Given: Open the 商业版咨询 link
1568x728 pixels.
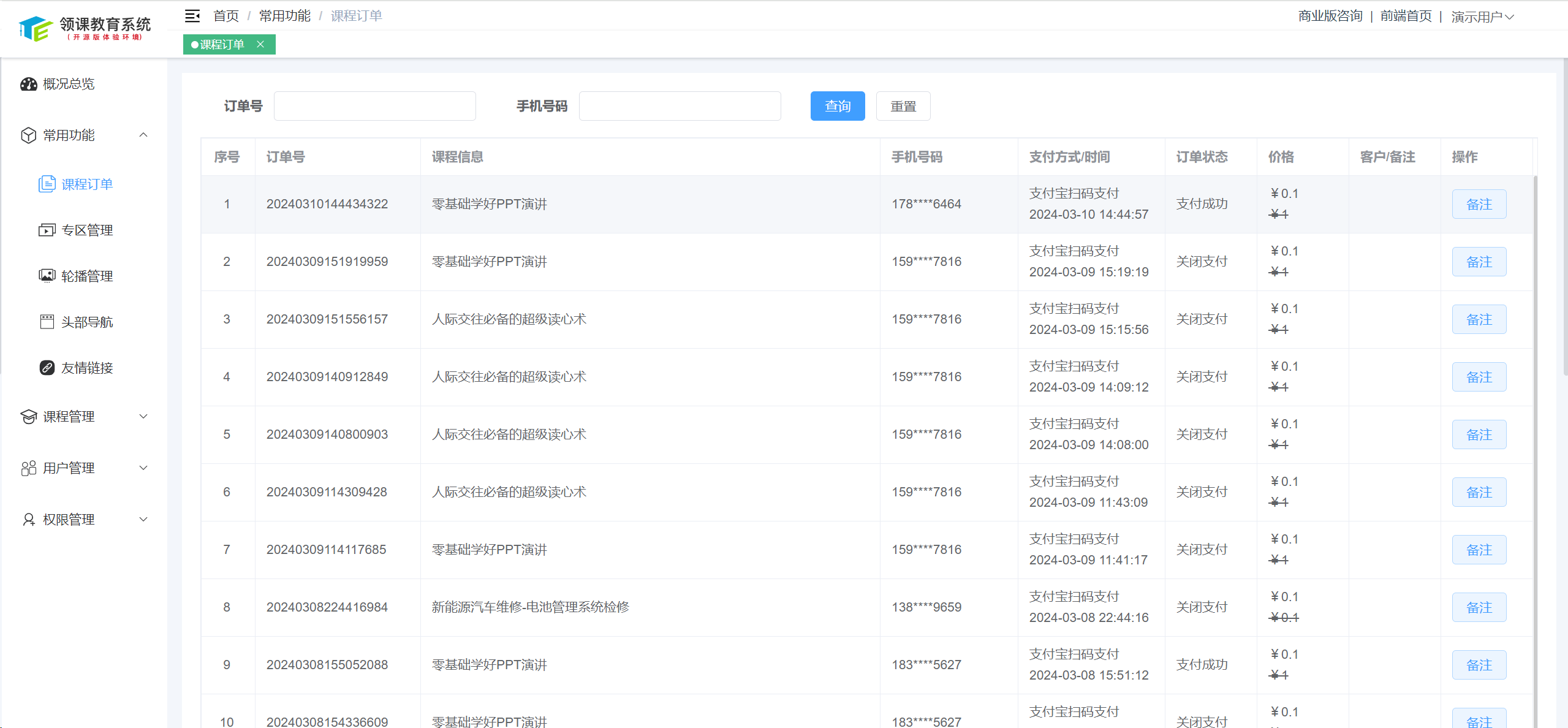Looking at the screenshot, I should tap(1330, 16).
